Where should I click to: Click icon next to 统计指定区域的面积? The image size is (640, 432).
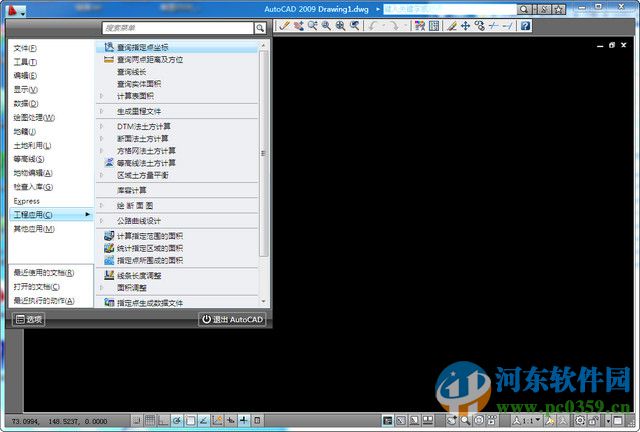click(109, 248)
